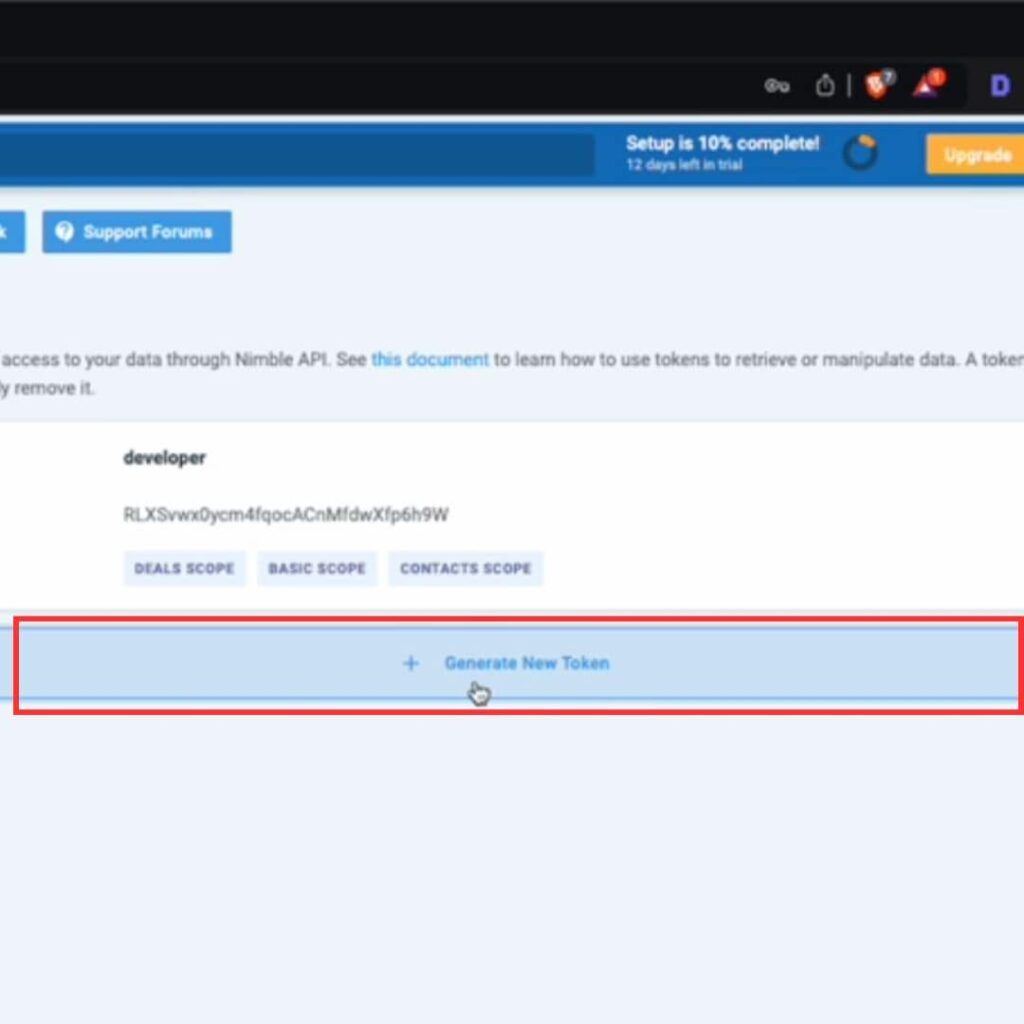The image size is (1024, 1024).
Task: Open the Brave Rewards triangle icon
Action: pyautogui.click(x=926, y=86)
